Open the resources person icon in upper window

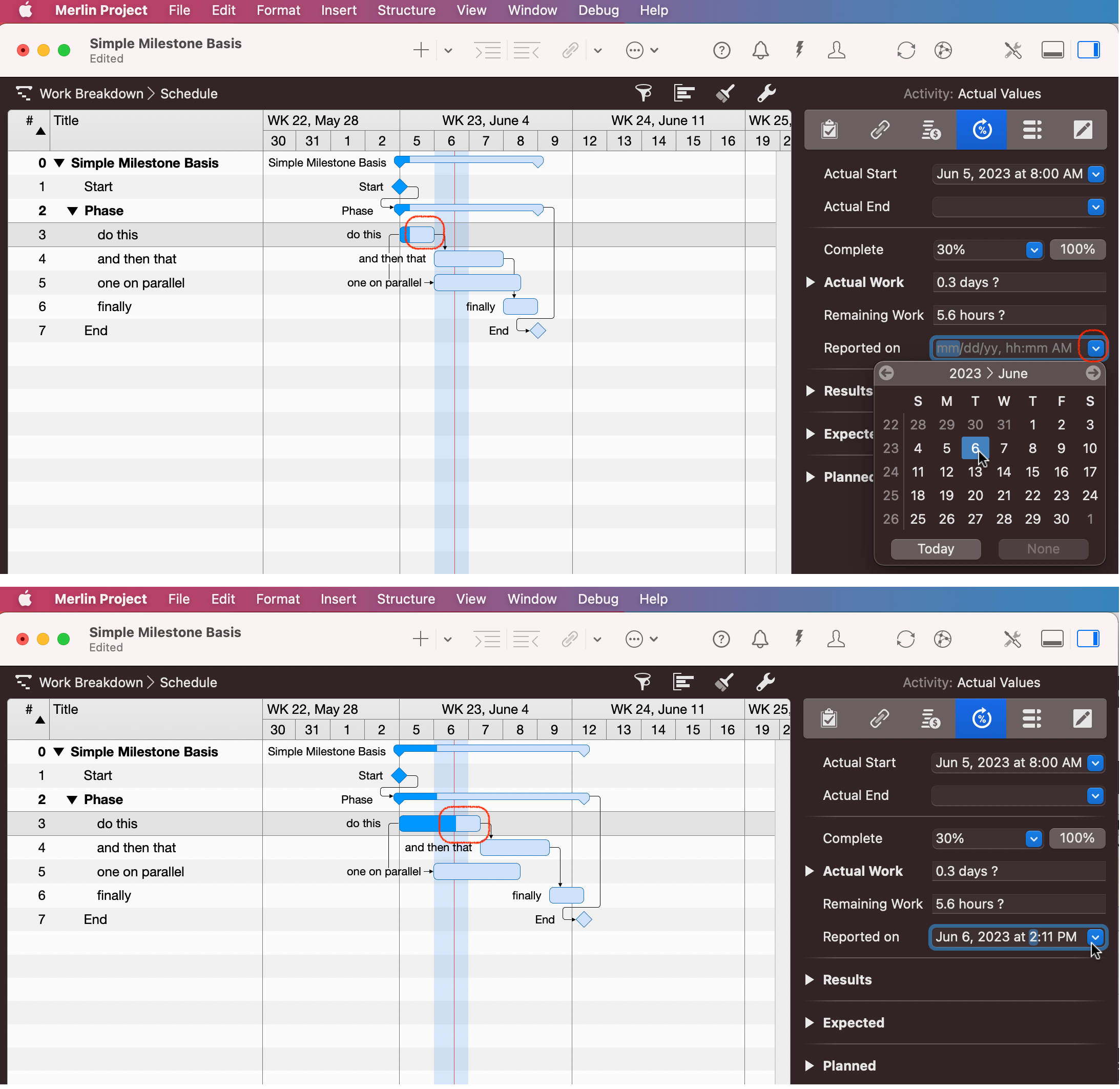click(837, 50)
